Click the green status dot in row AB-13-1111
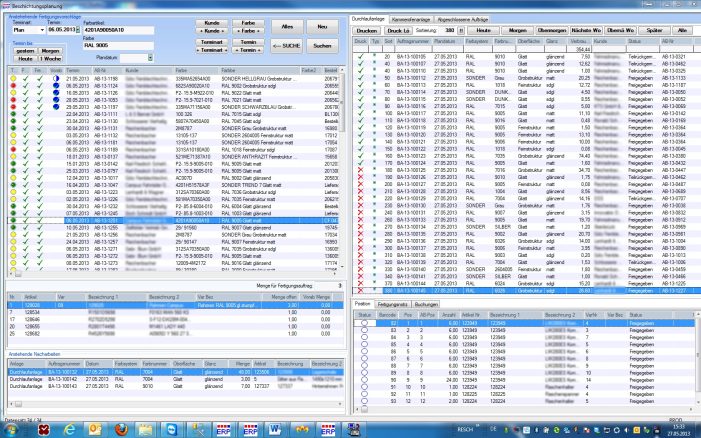 point(13,114)
